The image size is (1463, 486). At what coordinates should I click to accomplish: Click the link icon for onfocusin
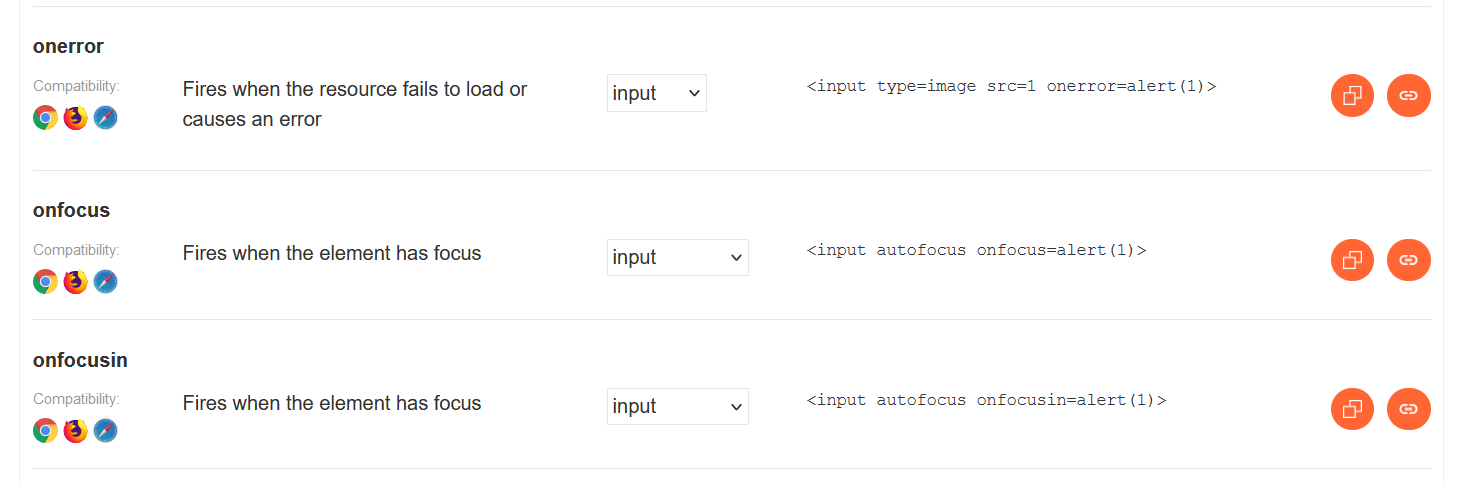coord(1408,409)
